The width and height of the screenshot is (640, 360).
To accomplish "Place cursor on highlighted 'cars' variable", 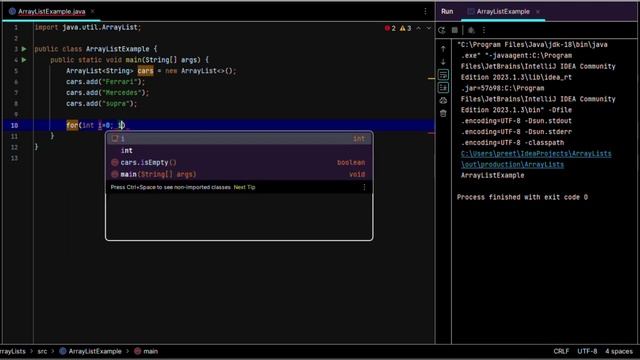I will 145,71.
